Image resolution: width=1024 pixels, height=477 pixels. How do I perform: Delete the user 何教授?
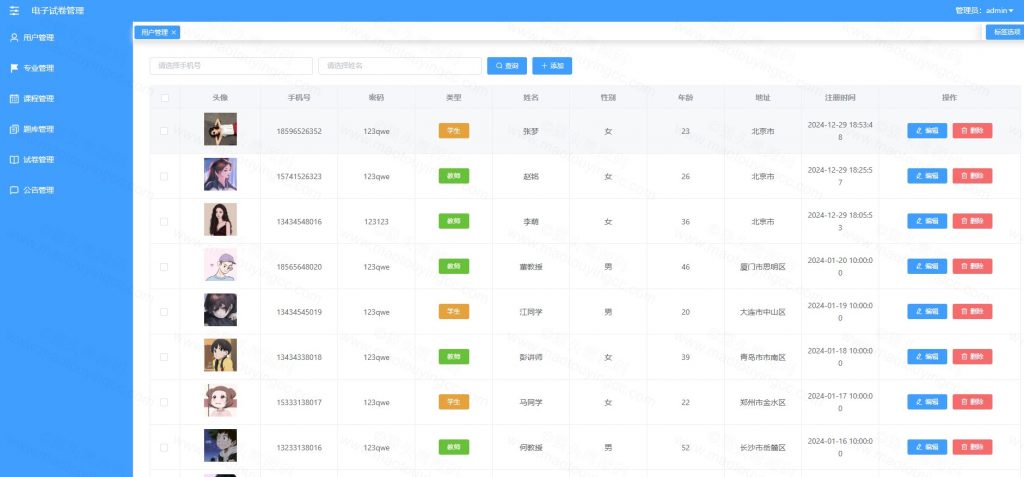tap(972, 447)
